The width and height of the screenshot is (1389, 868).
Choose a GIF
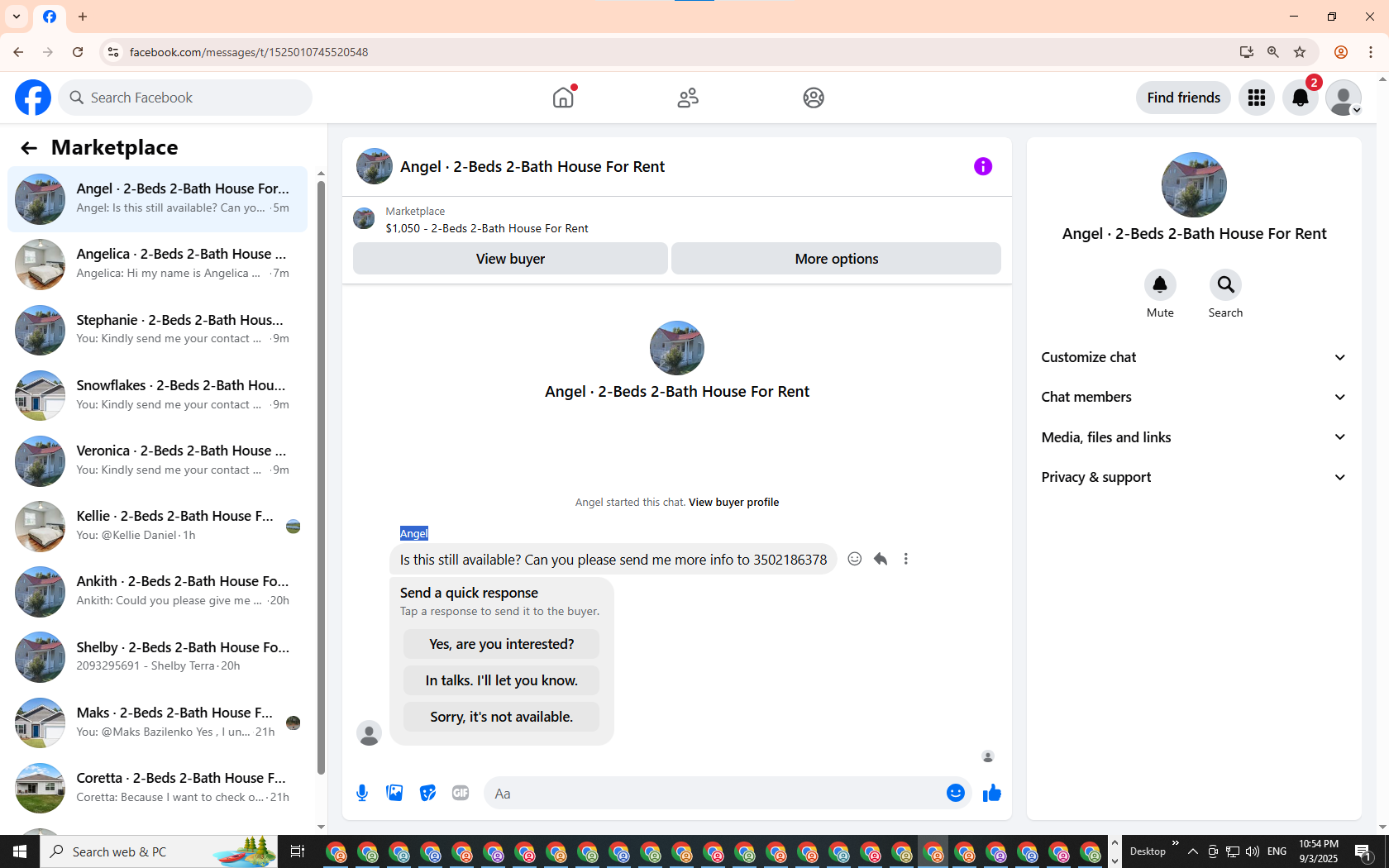point(461,794)
